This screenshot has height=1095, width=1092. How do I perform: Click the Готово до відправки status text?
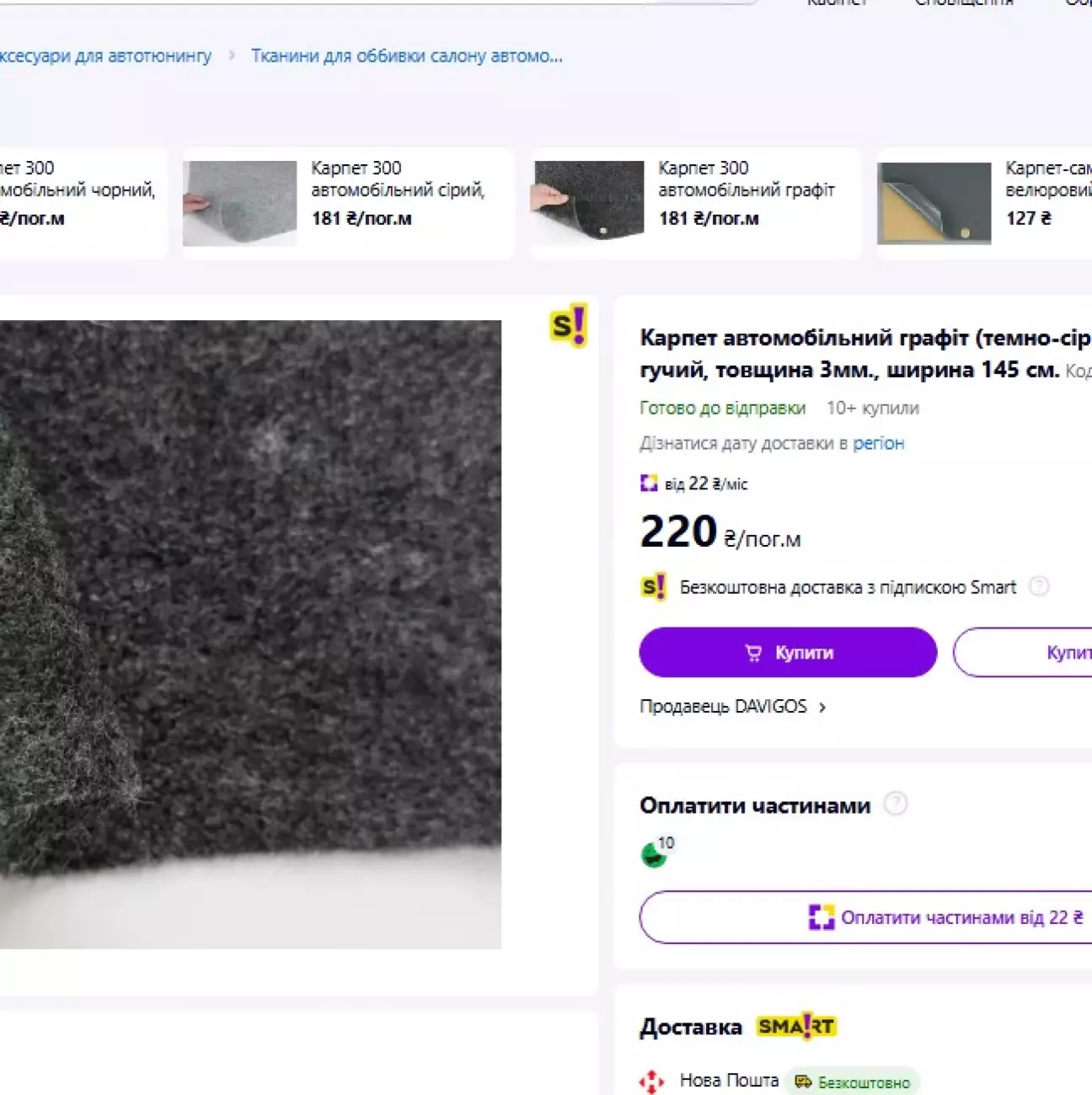[x=723, y=409]
